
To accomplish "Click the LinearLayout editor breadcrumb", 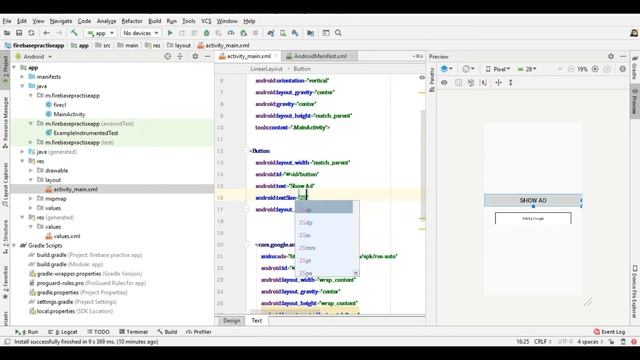I will point(266,69).
